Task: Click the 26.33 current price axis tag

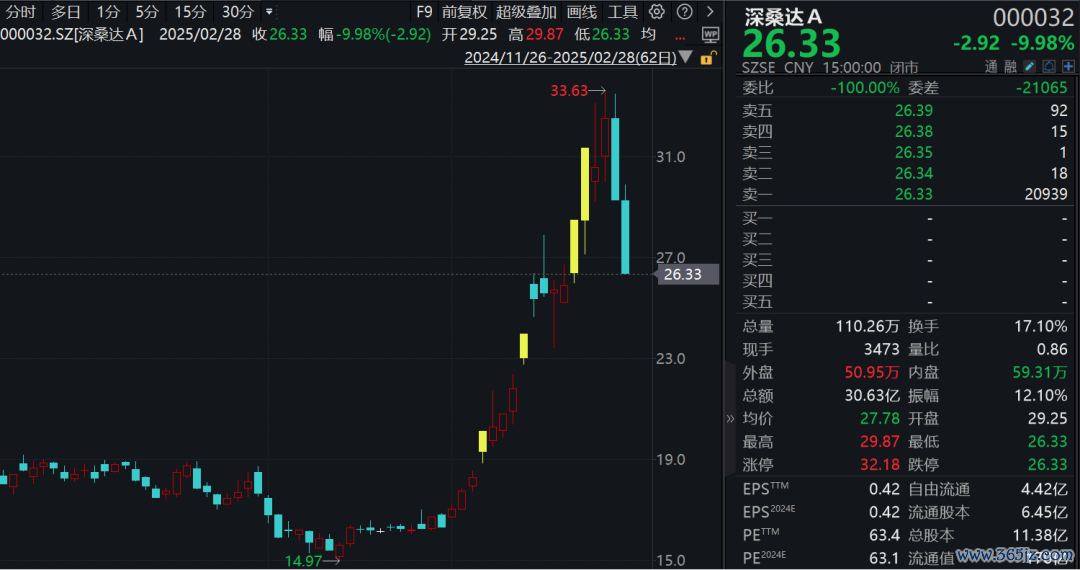Action: (688, 274)
